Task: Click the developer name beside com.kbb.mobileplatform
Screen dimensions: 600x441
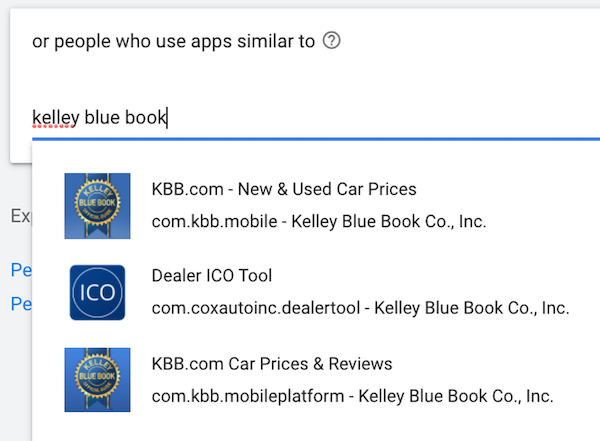Action: [455, 396]
